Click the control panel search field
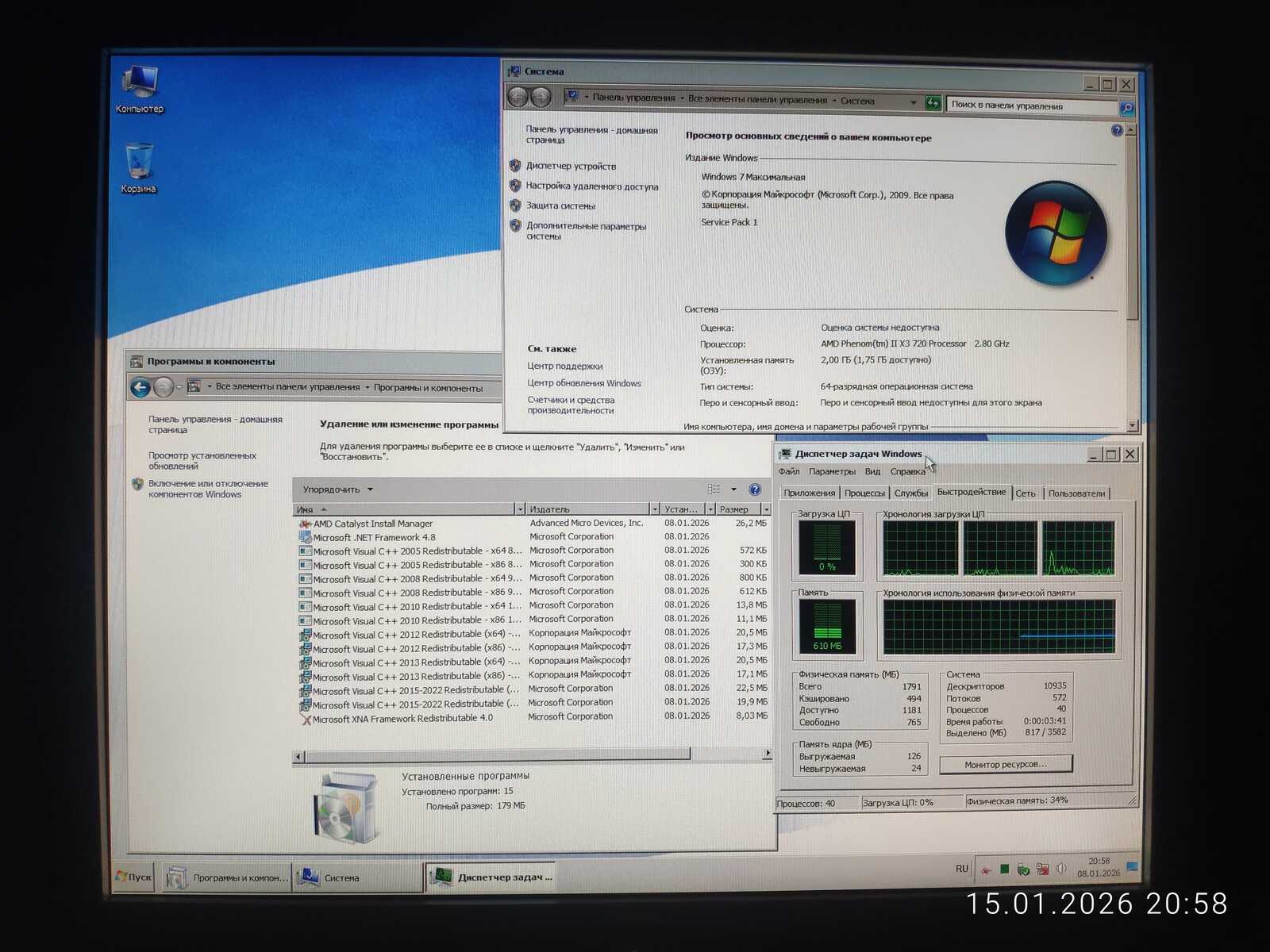 [1032, 106]
